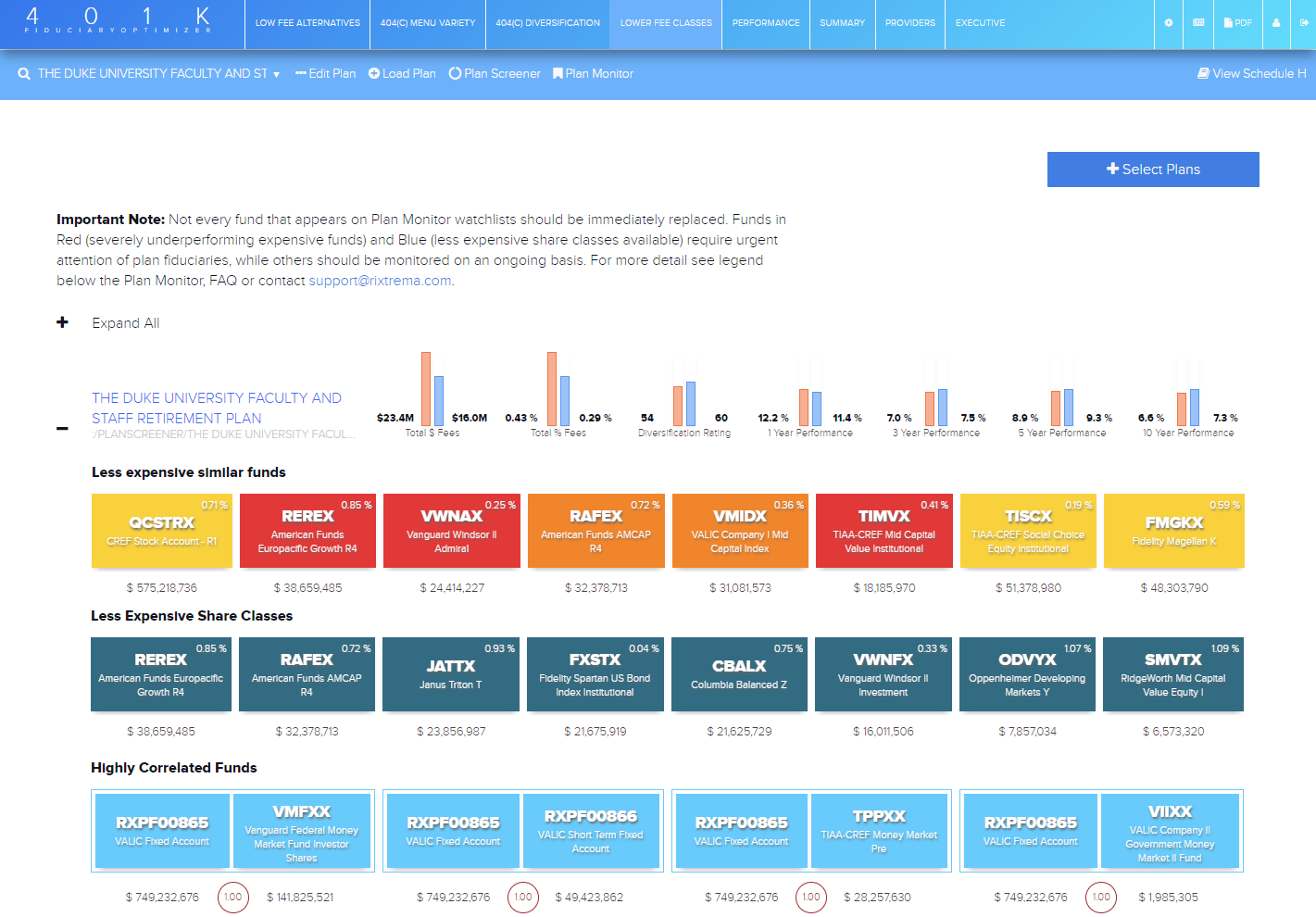Open the VMFXX correlated fund tile

click(301, 832)
